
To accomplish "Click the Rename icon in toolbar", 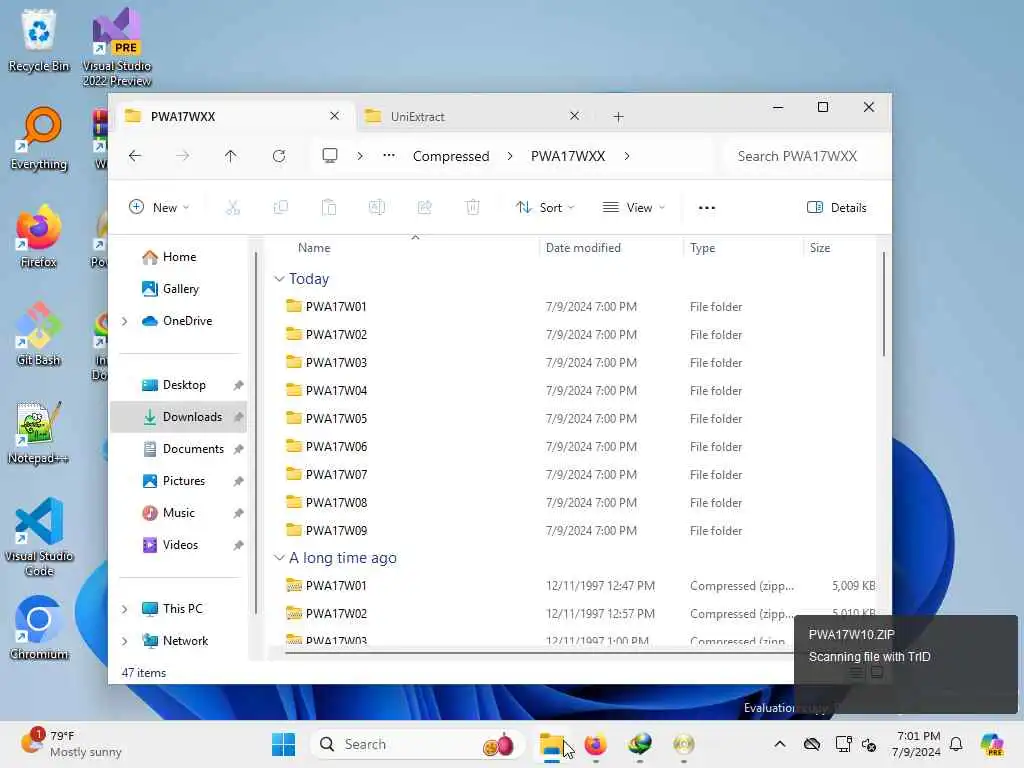I will [x=377, y=208].
